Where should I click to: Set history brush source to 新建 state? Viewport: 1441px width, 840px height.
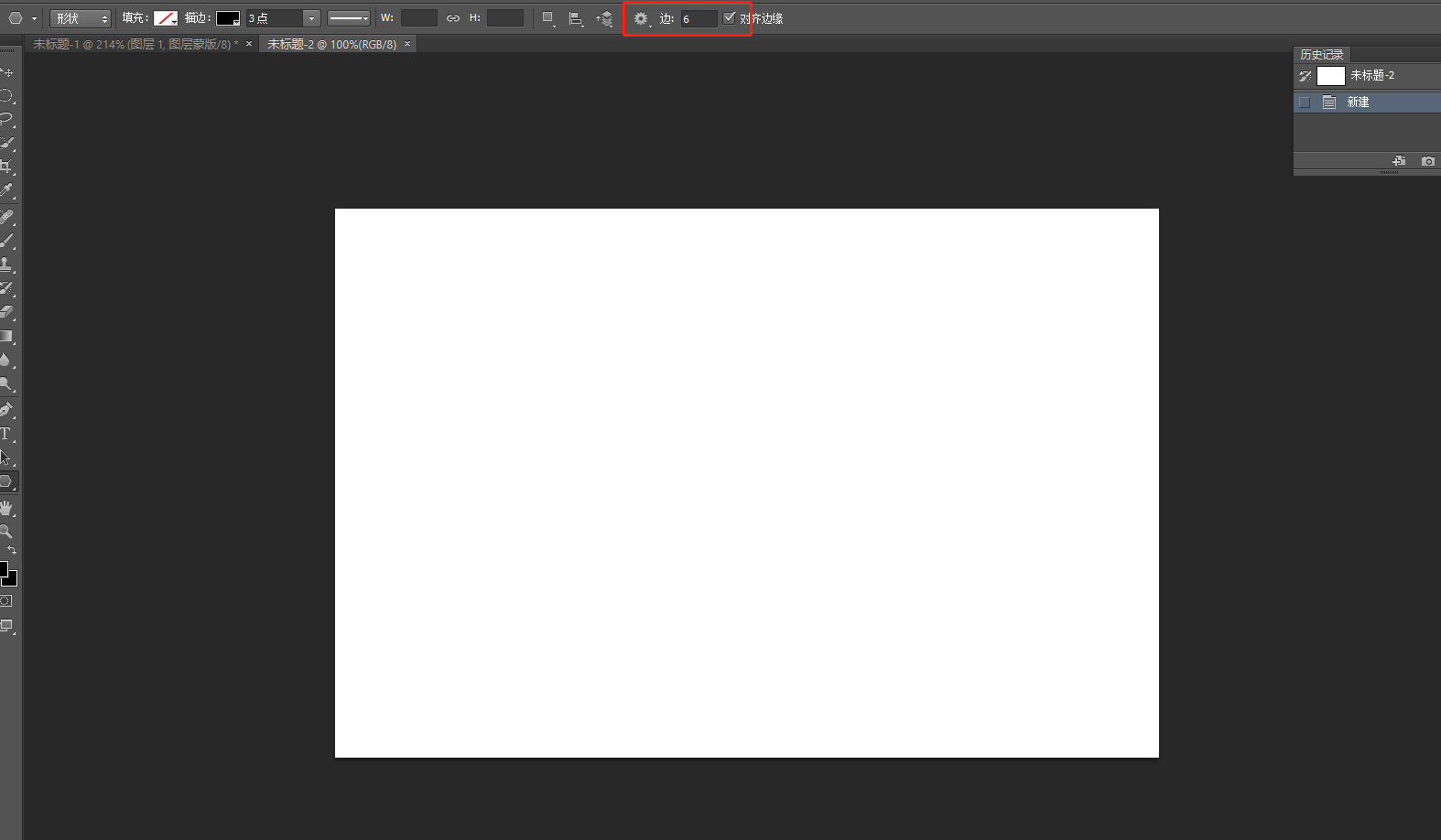tap(1305, 102)
